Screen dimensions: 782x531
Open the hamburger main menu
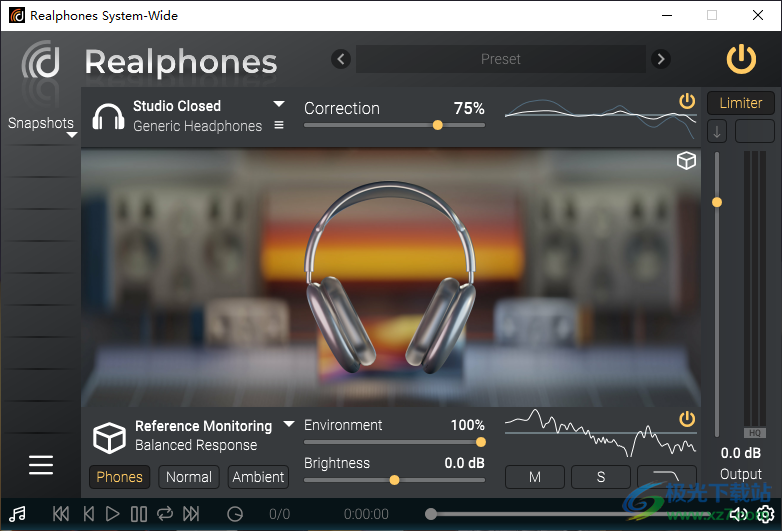[41, 465]
